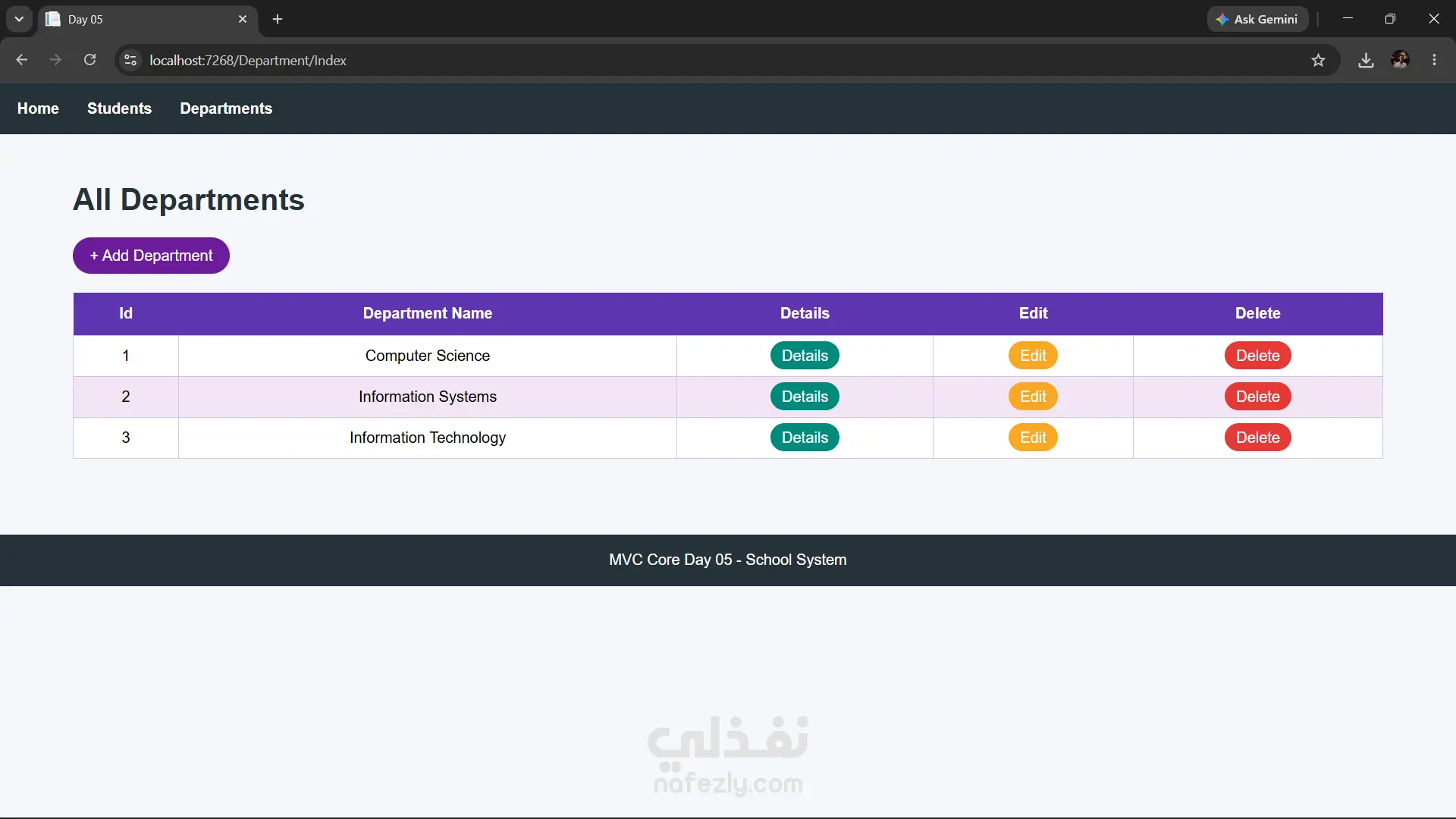Go to Students in the navbar

point(119,108)
